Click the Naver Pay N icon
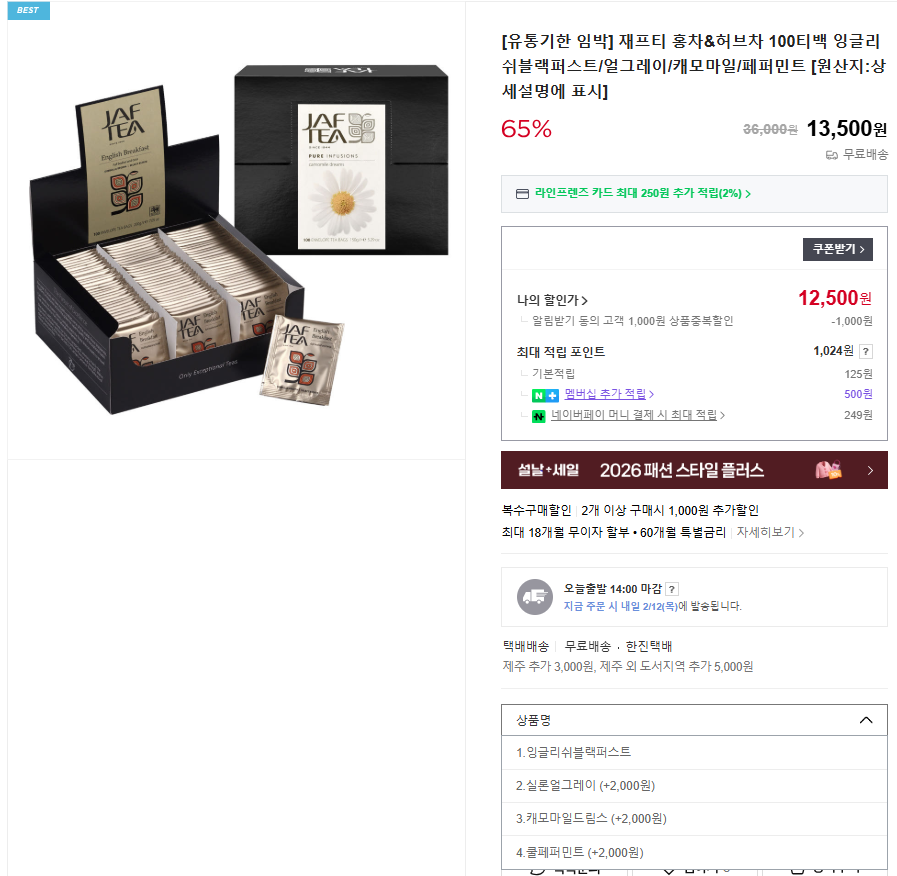 tap(538, 416)
